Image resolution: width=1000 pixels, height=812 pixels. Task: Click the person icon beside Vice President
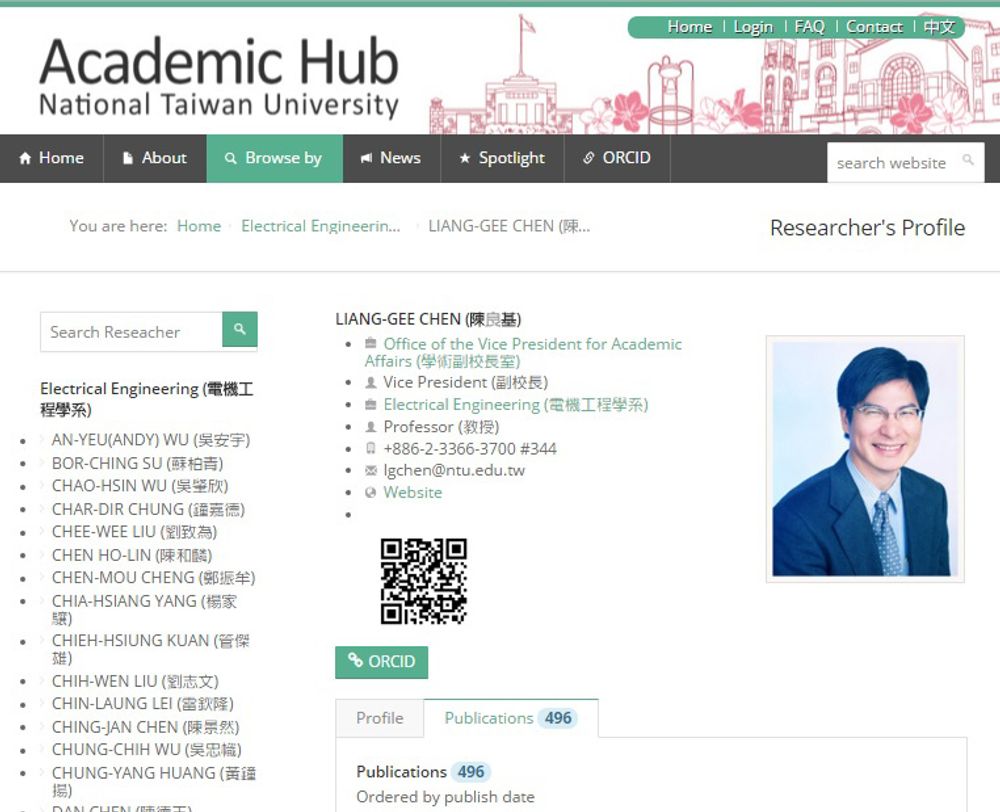pos(371,382)
